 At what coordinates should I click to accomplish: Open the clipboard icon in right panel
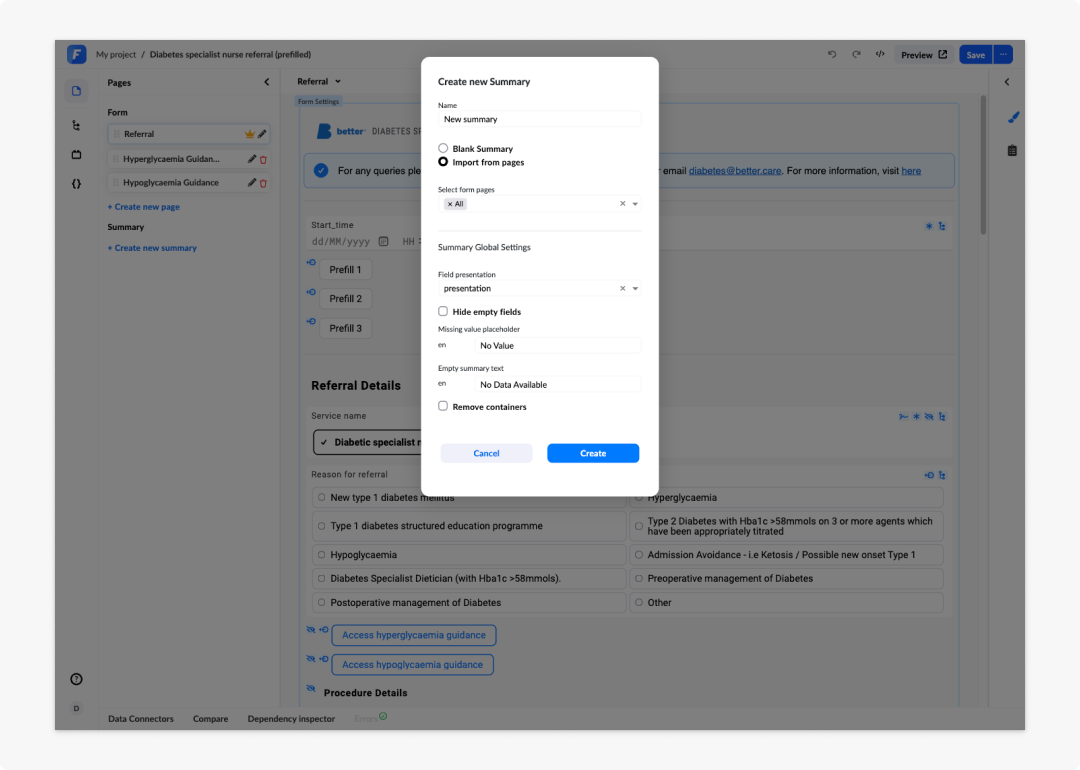click(x=1012, y=151)
